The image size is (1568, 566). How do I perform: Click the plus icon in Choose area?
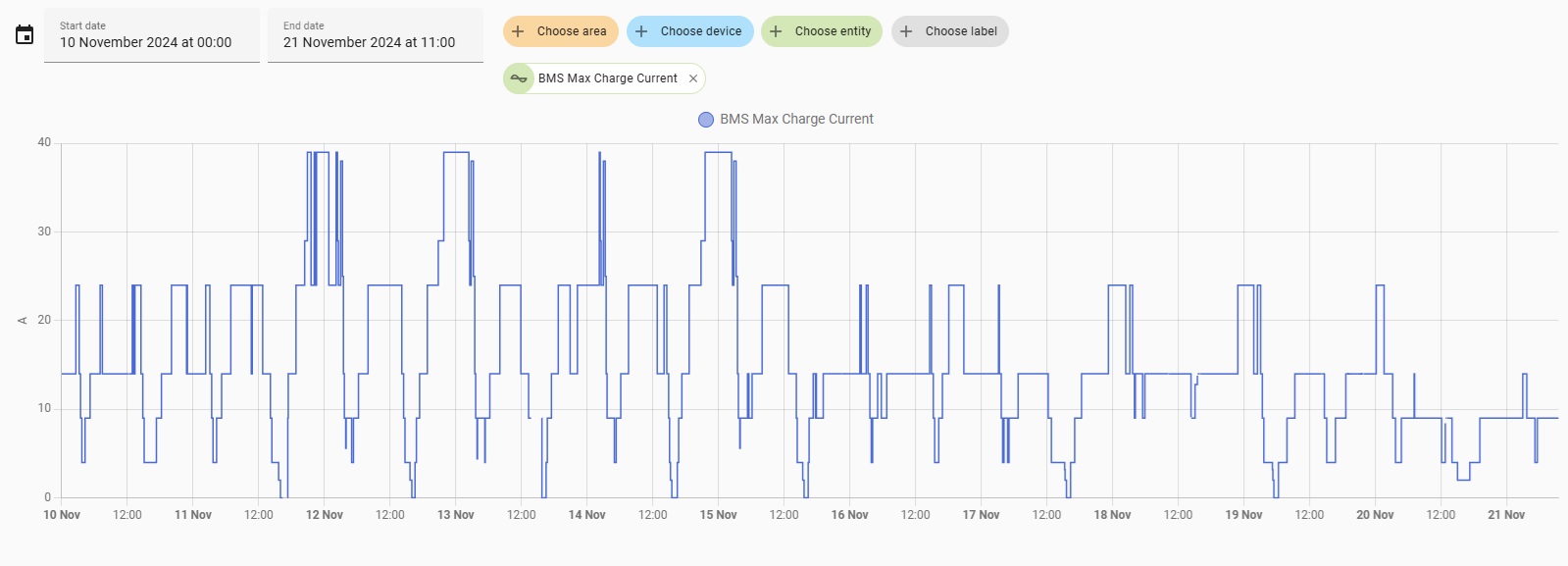point(518,31)
